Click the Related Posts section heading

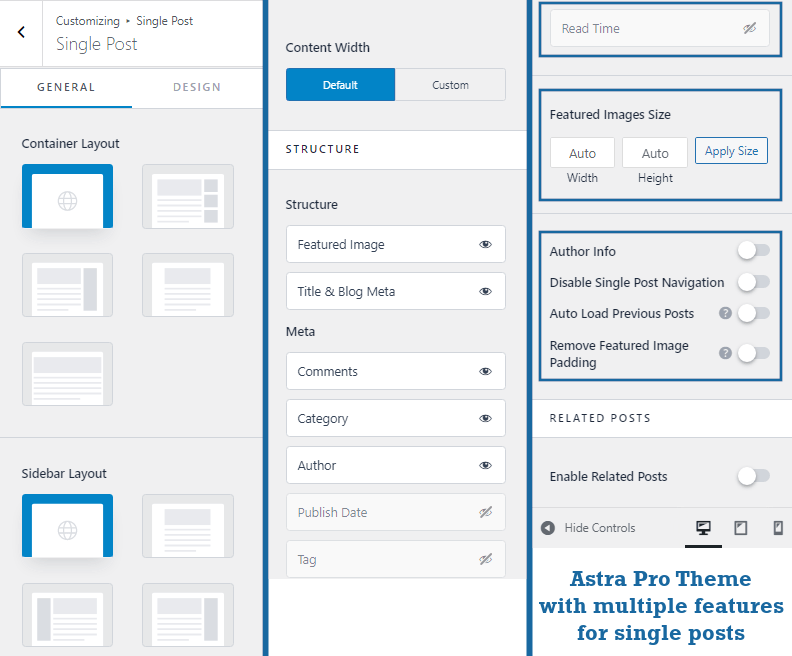click(600, 418)
